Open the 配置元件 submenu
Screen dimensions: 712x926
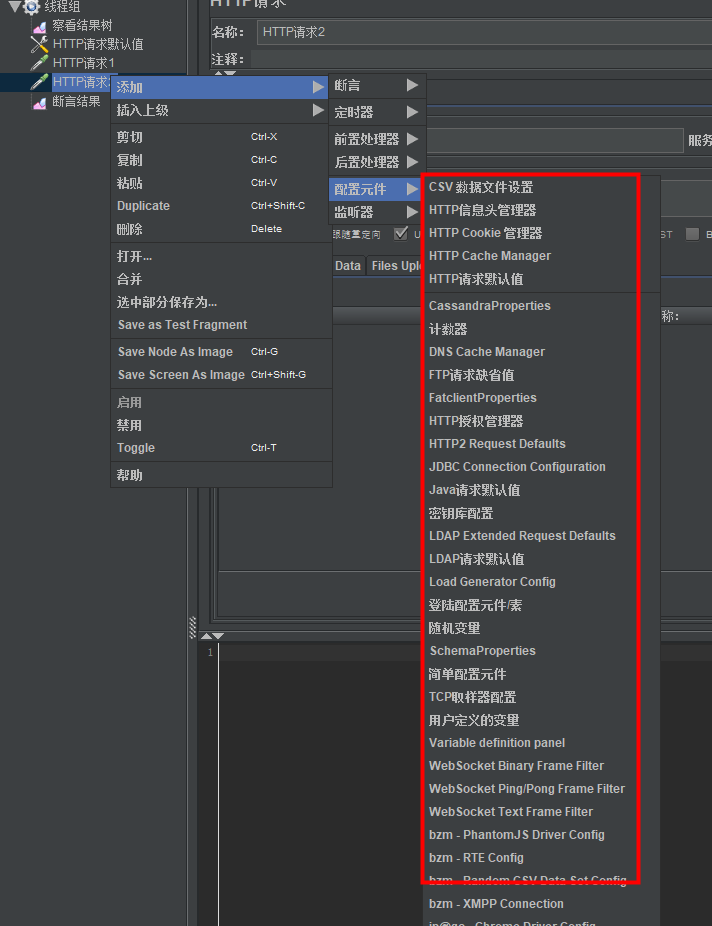[x=377, y=190]
